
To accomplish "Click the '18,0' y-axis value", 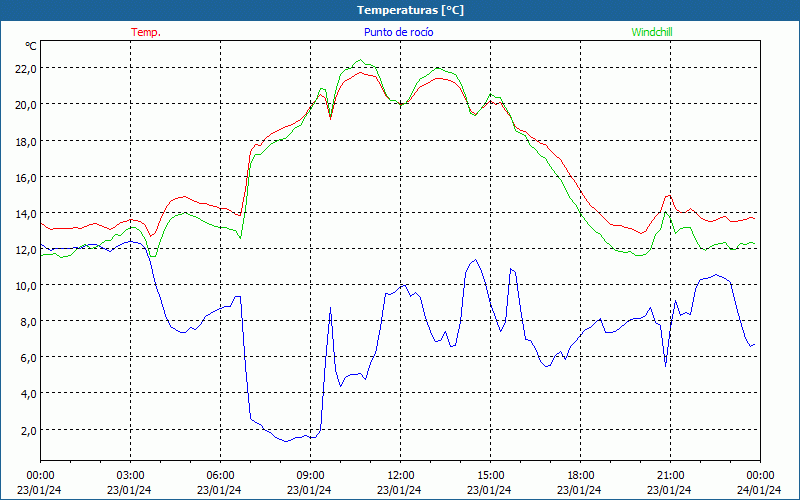I will [x=26, y=141].
